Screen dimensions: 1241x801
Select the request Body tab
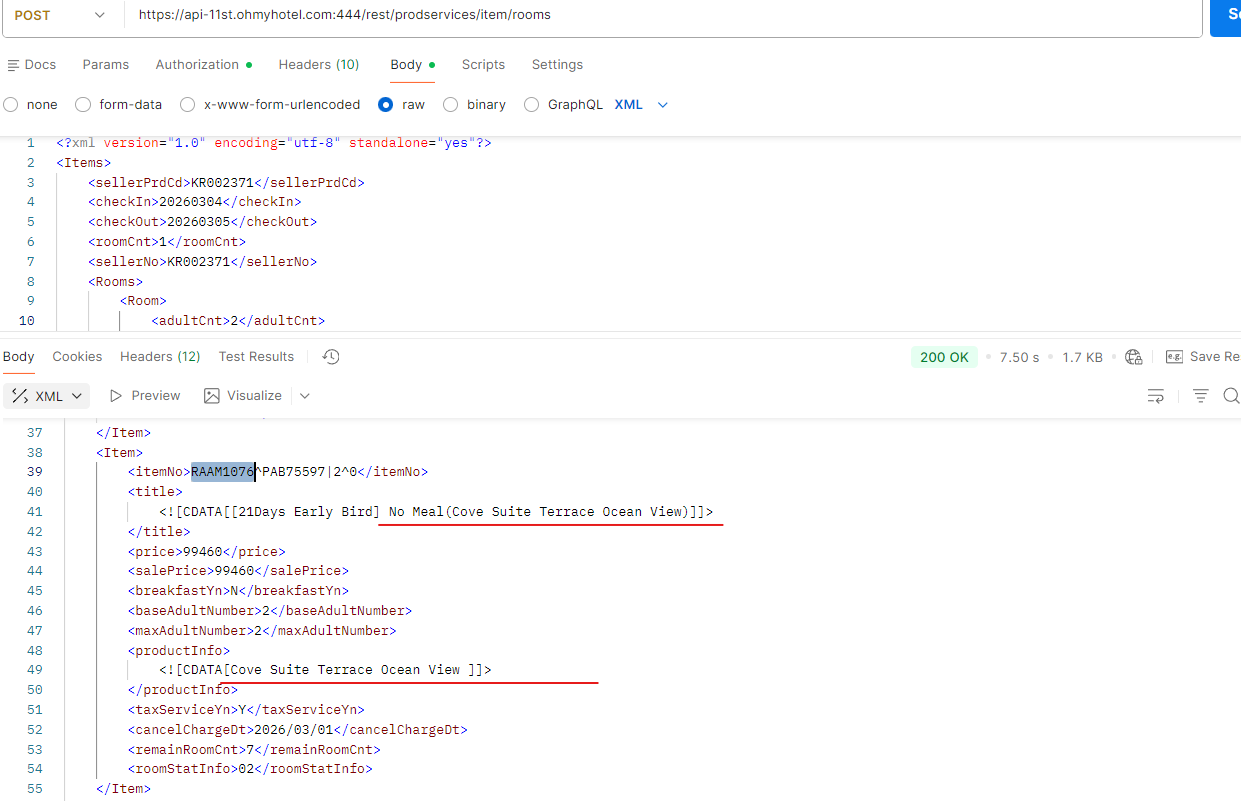[412, 64]
